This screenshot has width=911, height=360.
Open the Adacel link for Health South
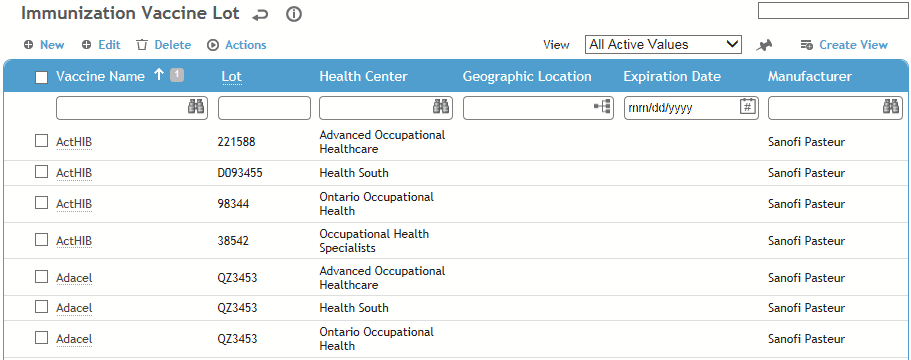coord(74,308)
